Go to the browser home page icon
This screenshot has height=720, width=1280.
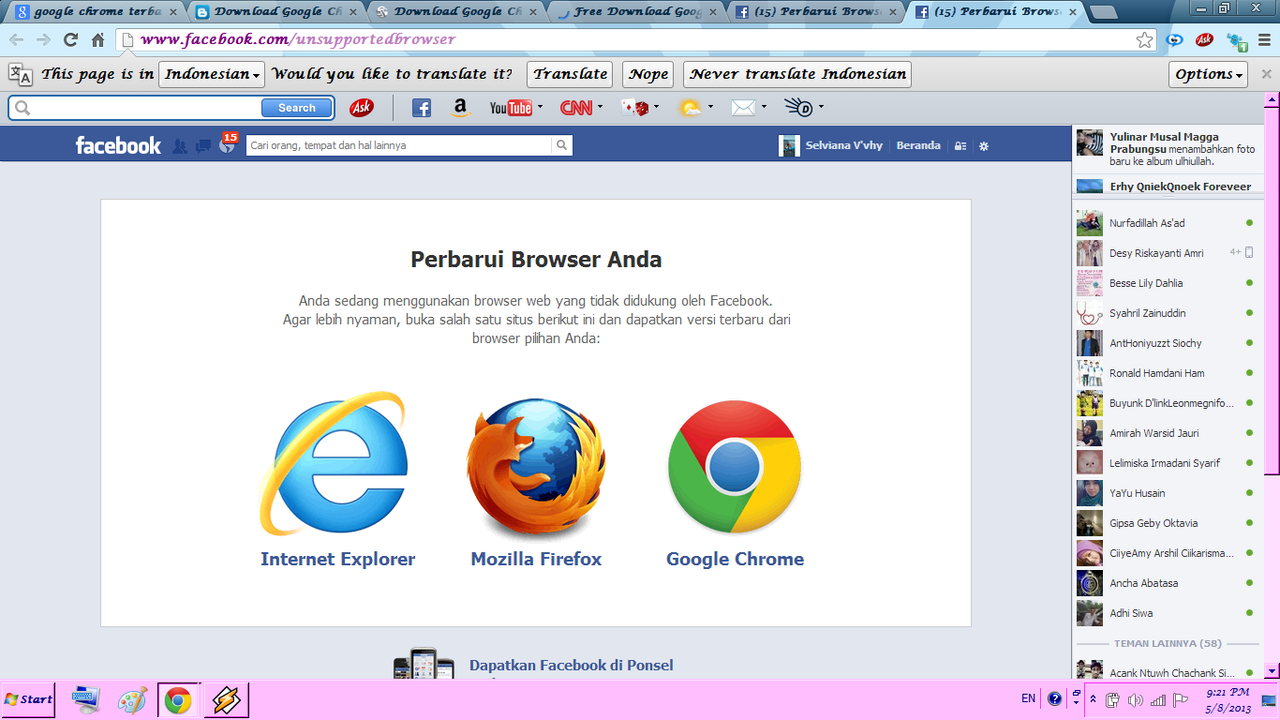[98, 40]
